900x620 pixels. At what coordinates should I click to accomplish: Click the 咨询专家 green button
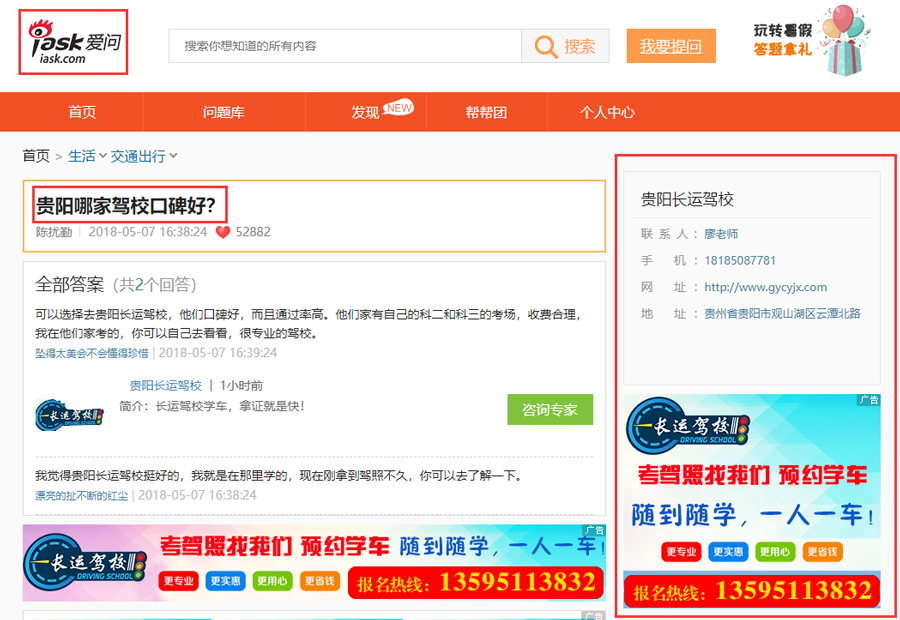550,409
